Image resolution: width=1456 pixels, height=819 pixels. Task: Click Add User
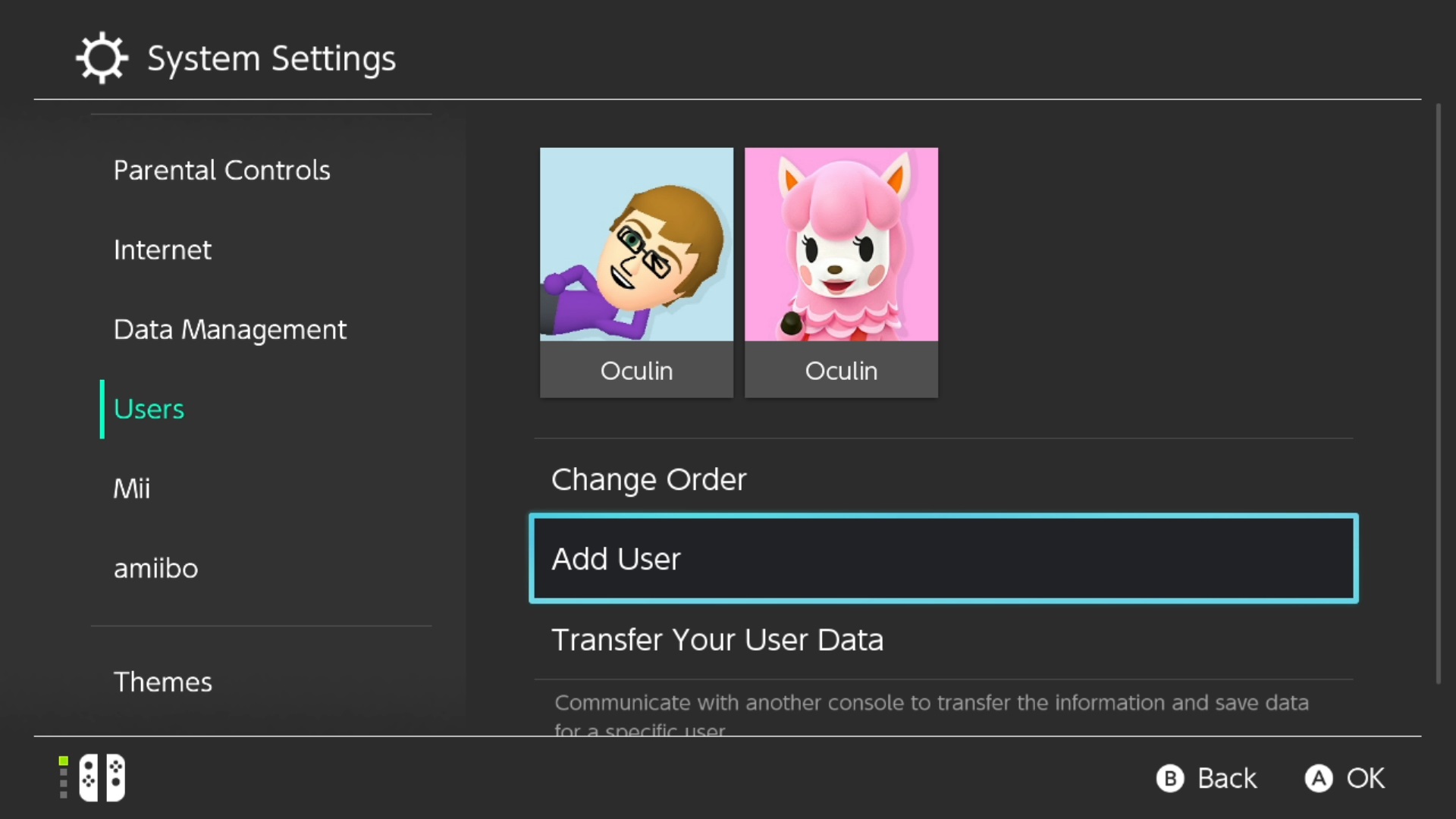[x=617, y=558]
